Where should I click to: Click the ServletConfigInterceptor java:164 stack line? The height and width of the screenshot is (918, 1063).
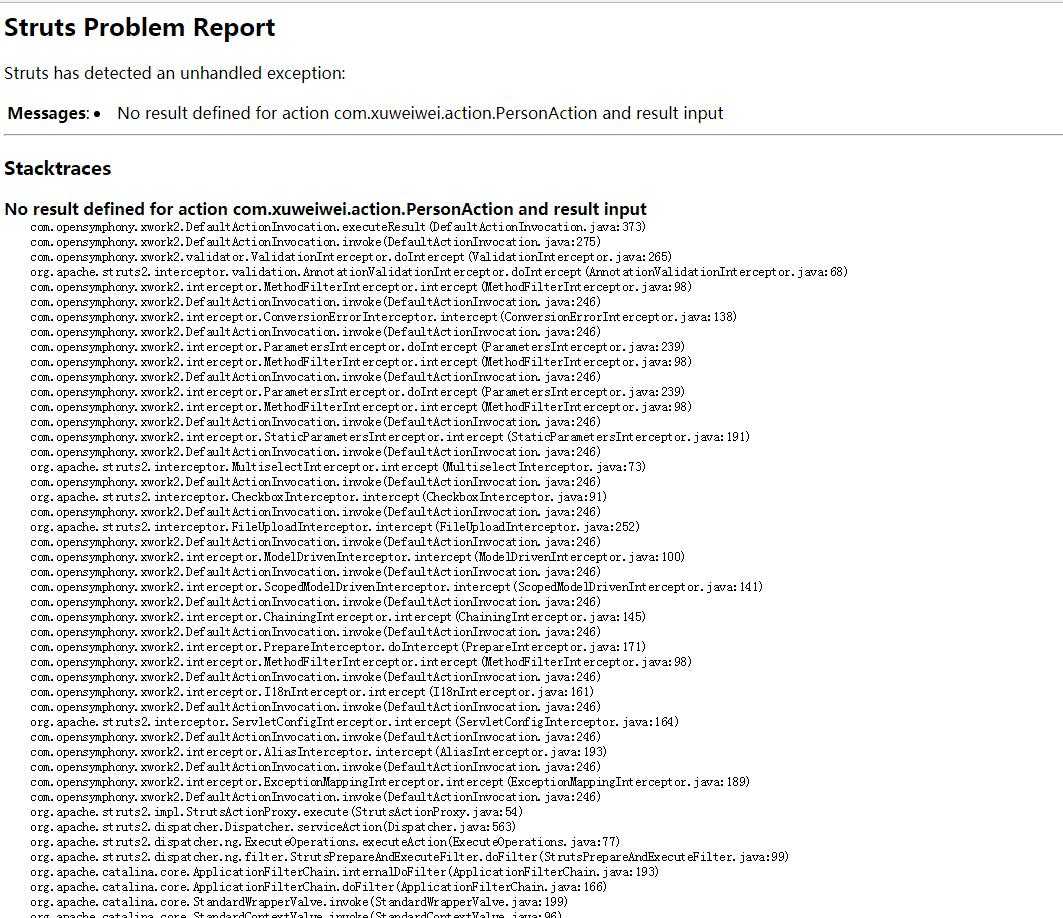pyautogui.click(x=354, y=722)
